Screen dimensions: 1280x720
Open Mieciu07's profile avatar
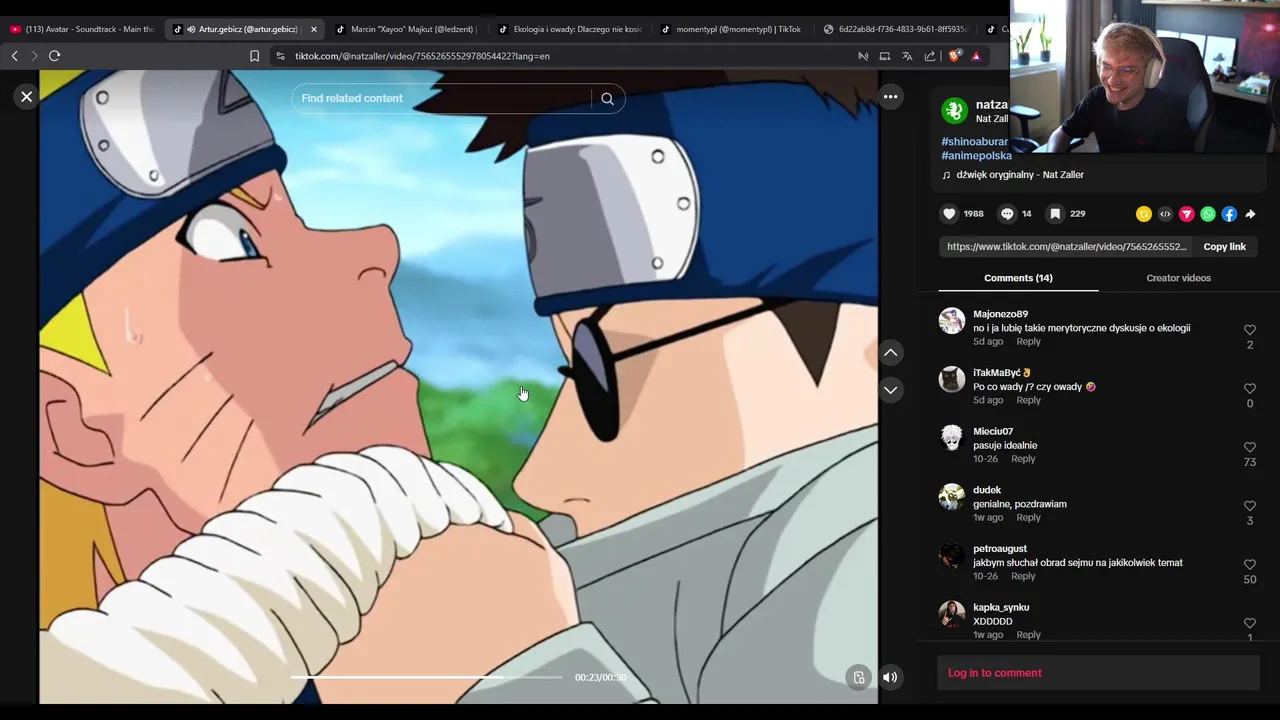point(951,438)
